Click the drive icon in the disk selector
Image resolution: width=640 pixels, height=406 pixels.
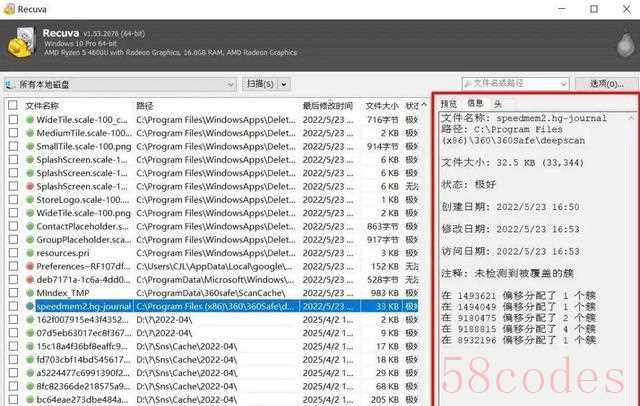11,84
